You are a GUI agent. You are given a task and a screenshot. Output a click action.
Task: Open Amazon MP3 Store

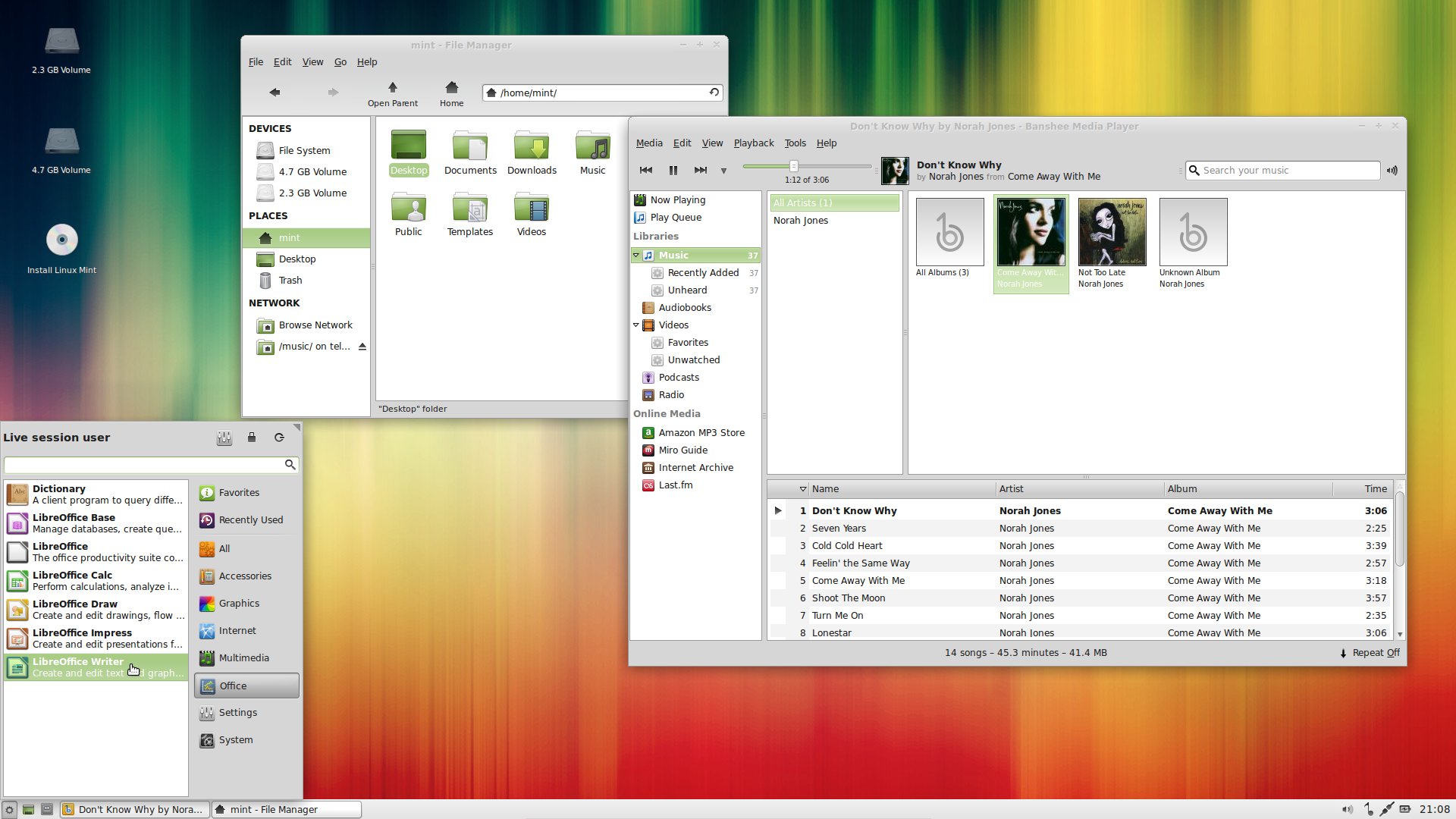pyautogui.click(x=701, y=433)
